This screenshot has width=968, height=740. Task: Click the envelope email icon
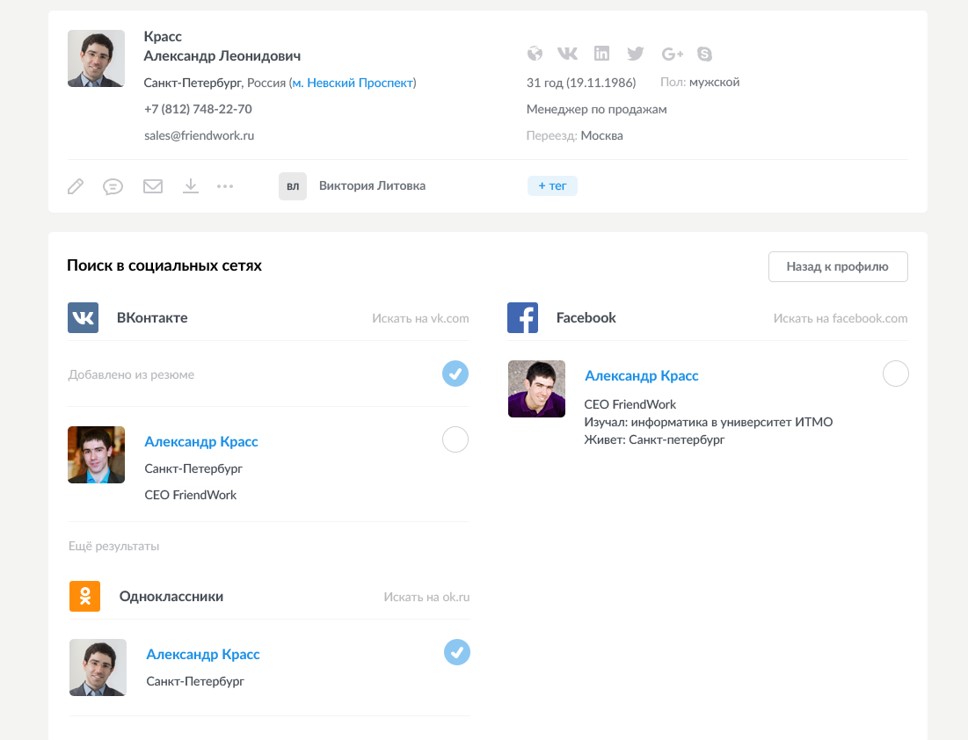[x=152, y=185]
